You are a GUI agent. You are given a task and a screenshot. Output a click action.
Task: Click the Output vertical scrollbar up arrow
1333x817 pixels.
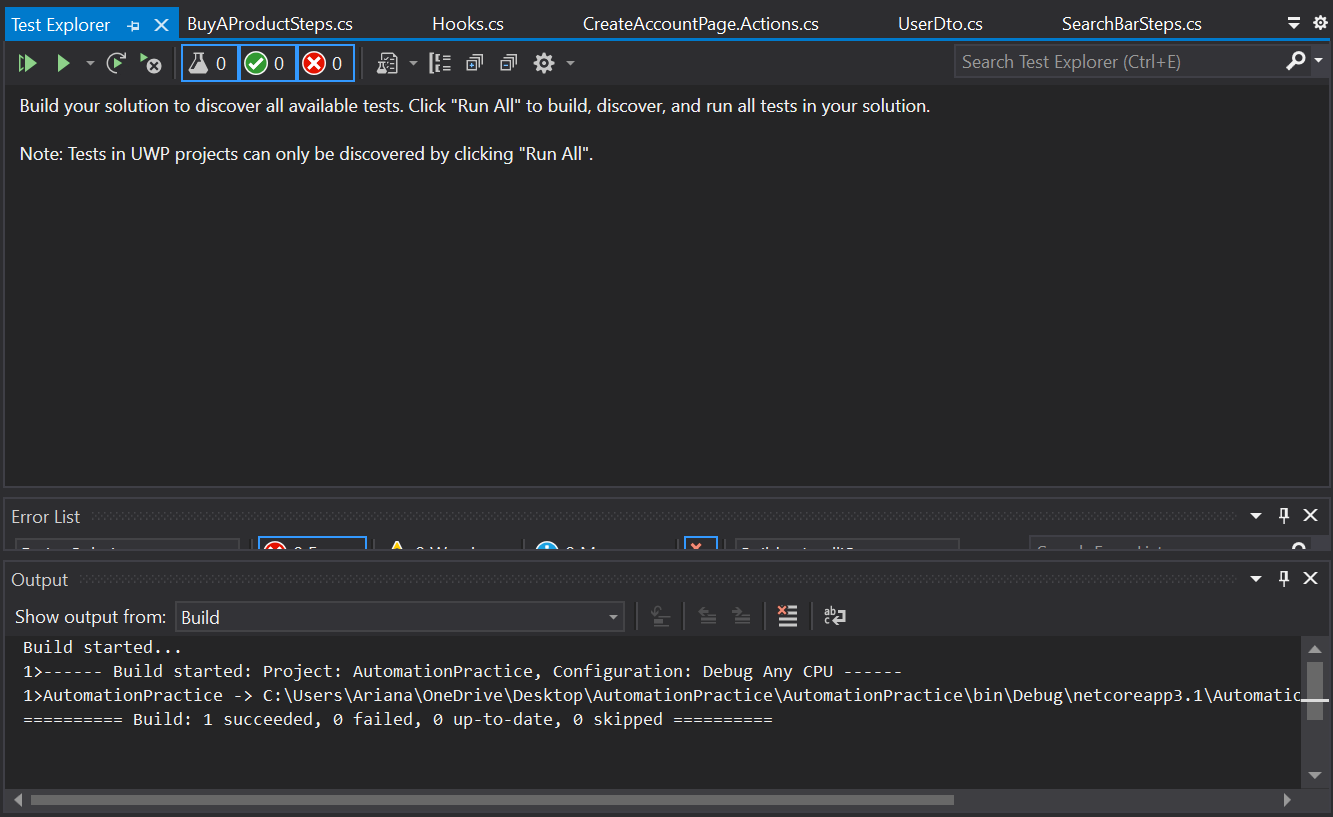(1315, 649)
